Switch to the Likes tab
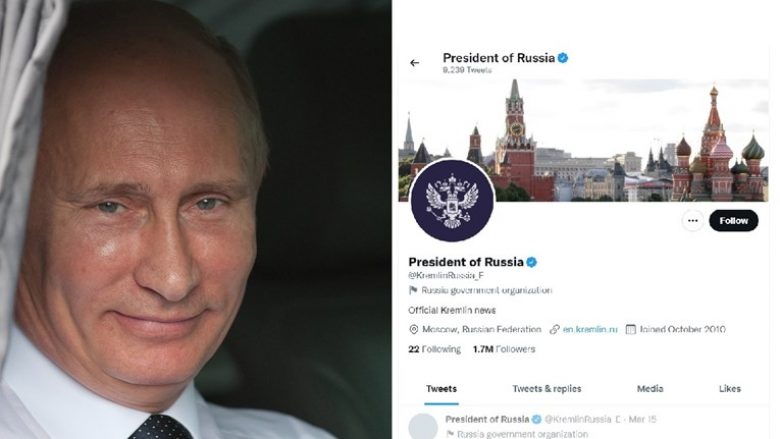The width and height of the screenshot is (780, 439). tap(729, 389)
